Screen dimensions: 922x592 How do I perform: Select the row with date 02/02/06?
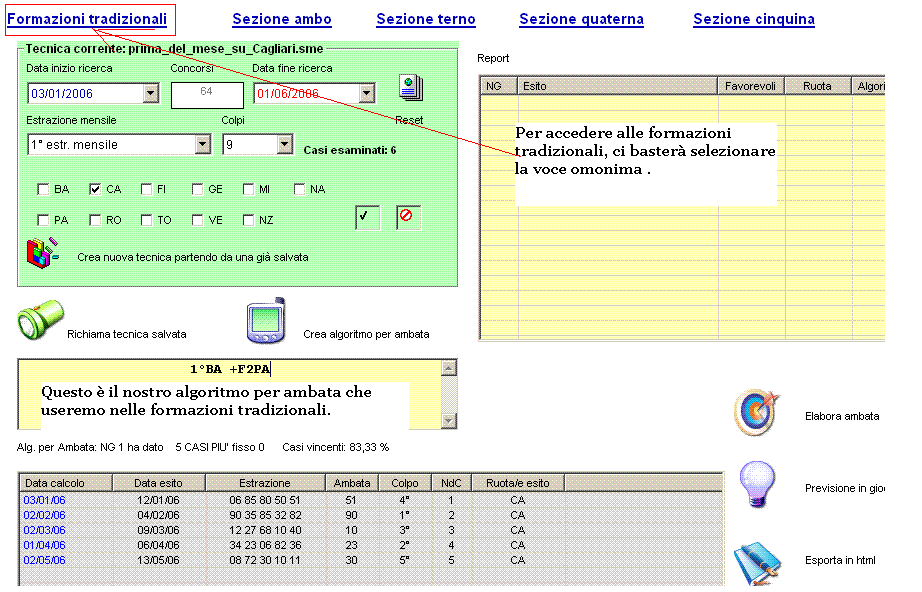pyautogui.click(x=370, y=515)
